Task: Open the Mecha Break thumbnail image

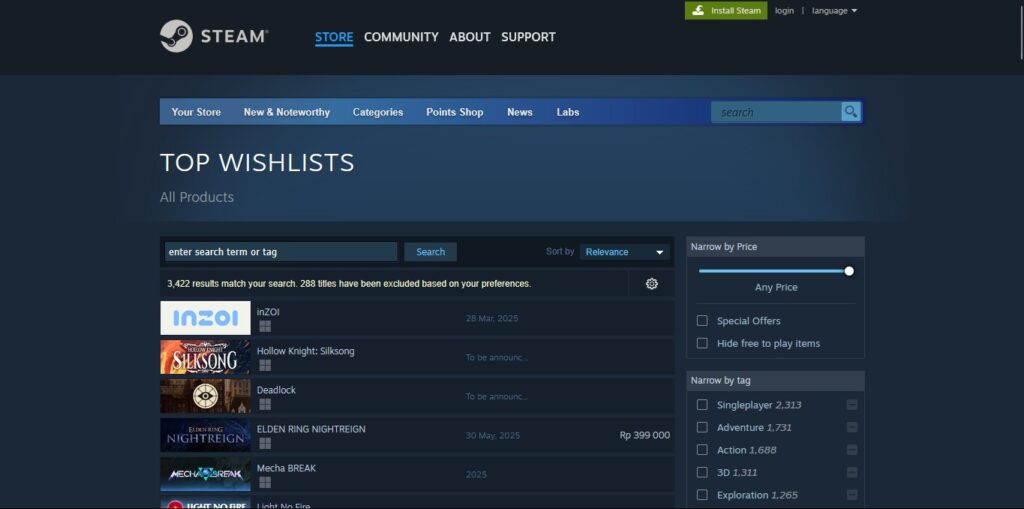Action: pyautogui.click(x=205, y=474)
